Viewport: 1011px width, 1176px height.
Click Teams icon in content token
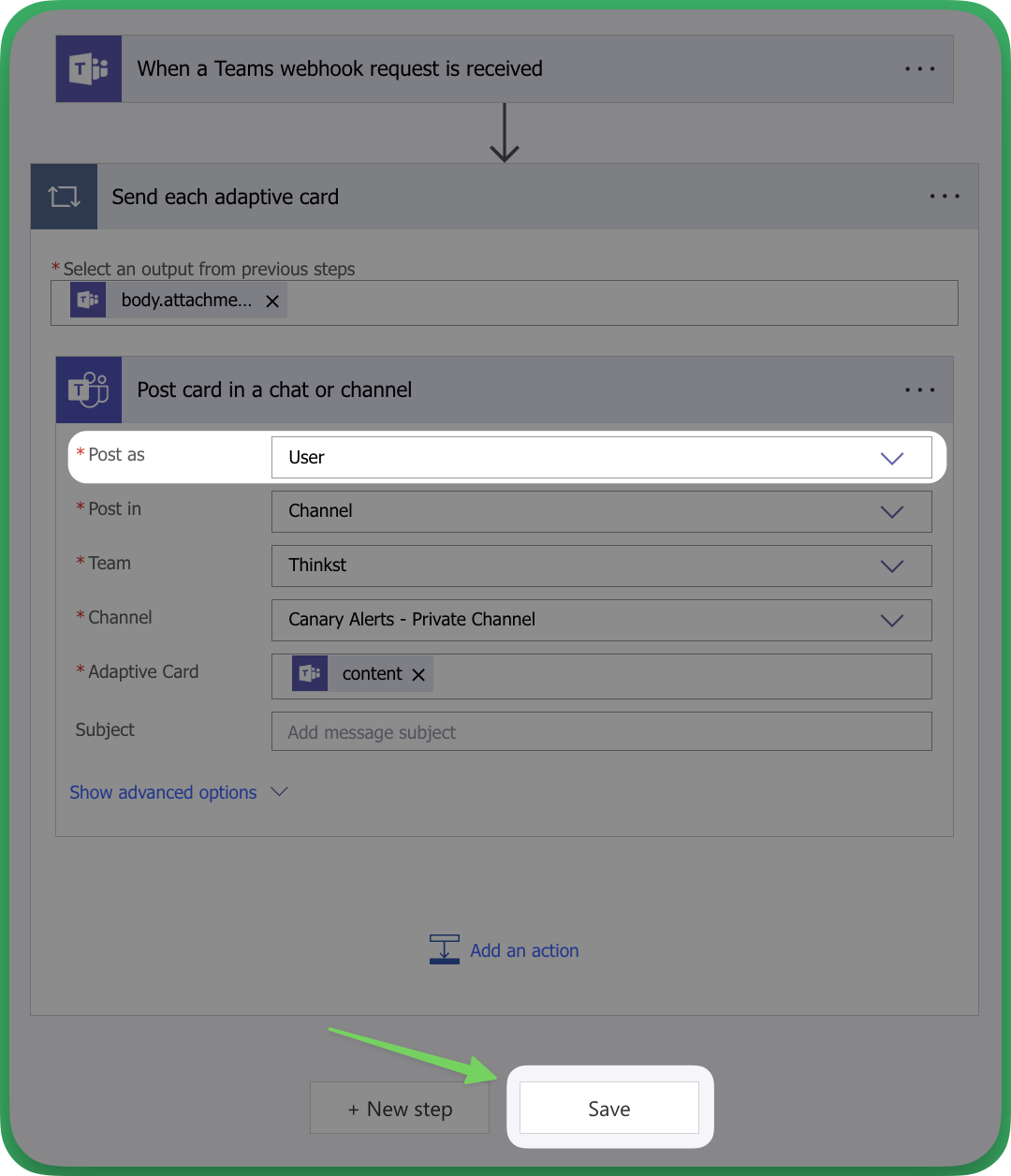click(x=310, y=674)
